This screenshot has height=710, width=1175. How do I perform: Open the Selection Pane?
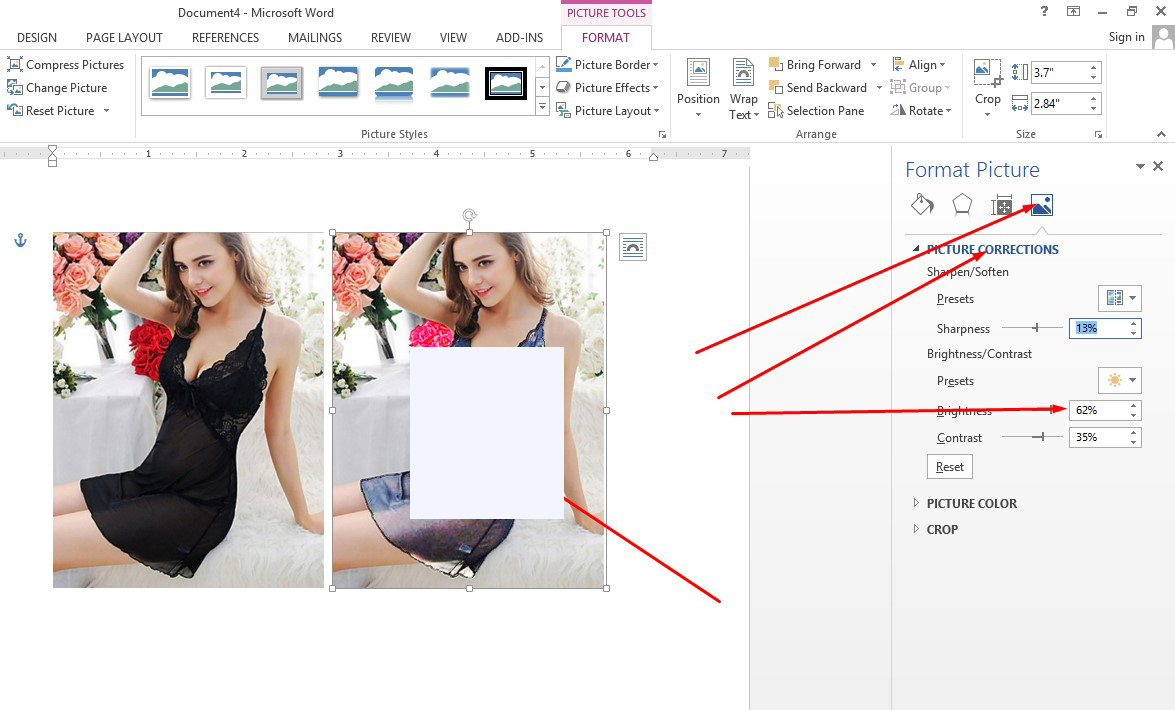click(x=816, y=111)
